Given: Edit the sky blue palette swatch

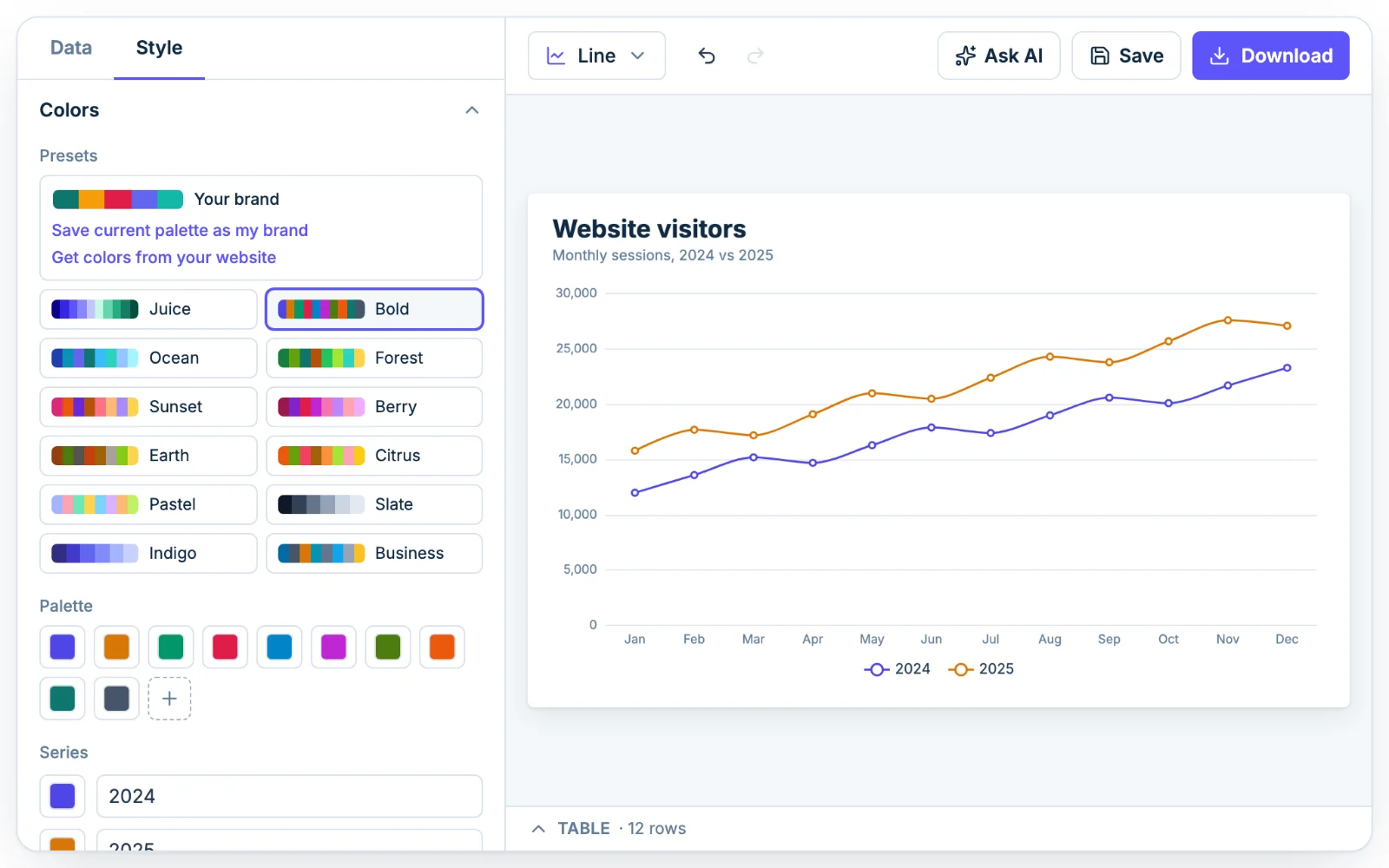Looking at the screenshot, I should [280, 647].
